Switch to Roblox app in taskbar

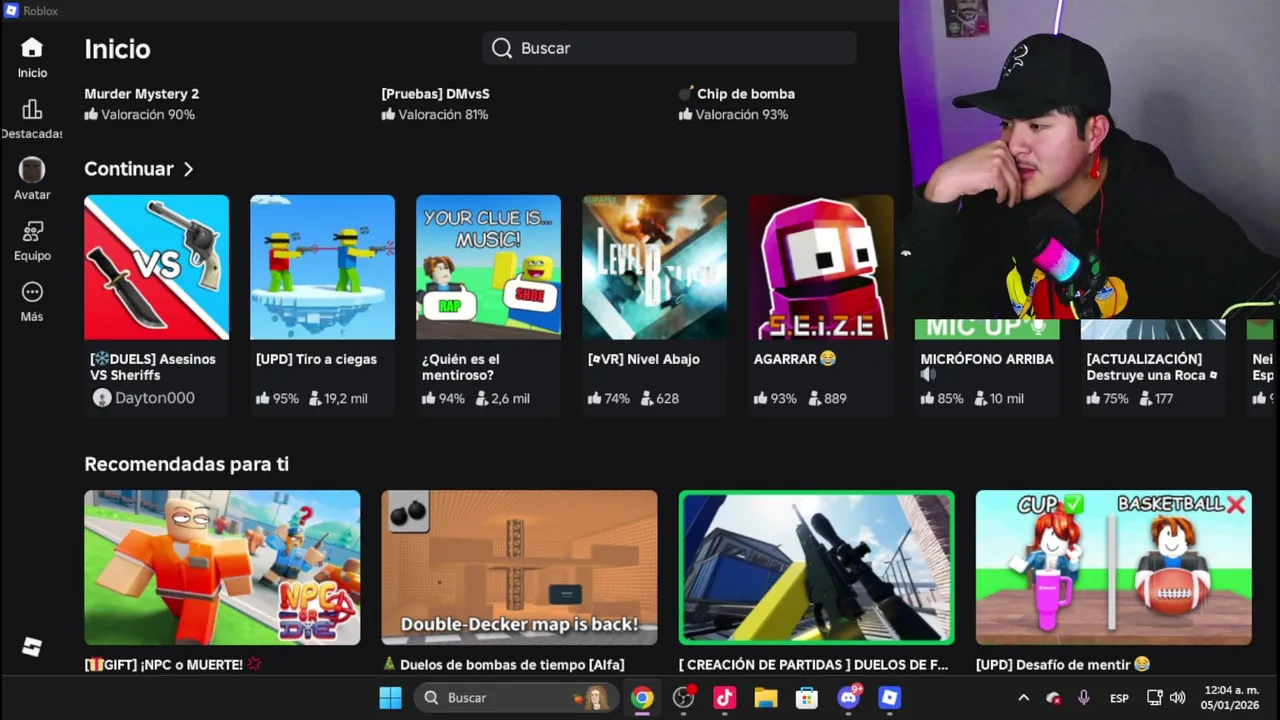point(890,698)
